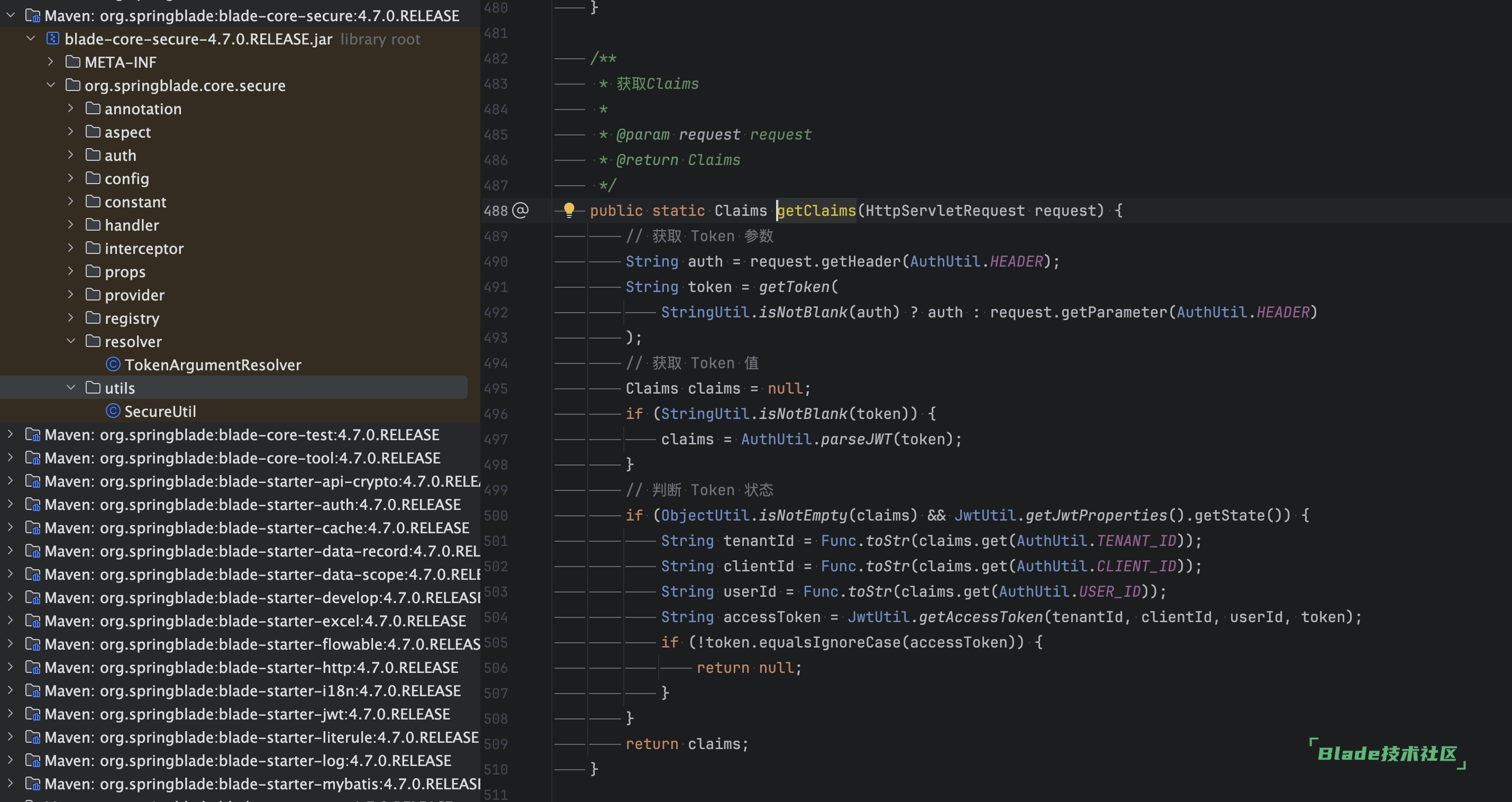Click the blade-core-test Maven library icon
The height and width of the screenshot is (802, 1512).
[33, 434]
